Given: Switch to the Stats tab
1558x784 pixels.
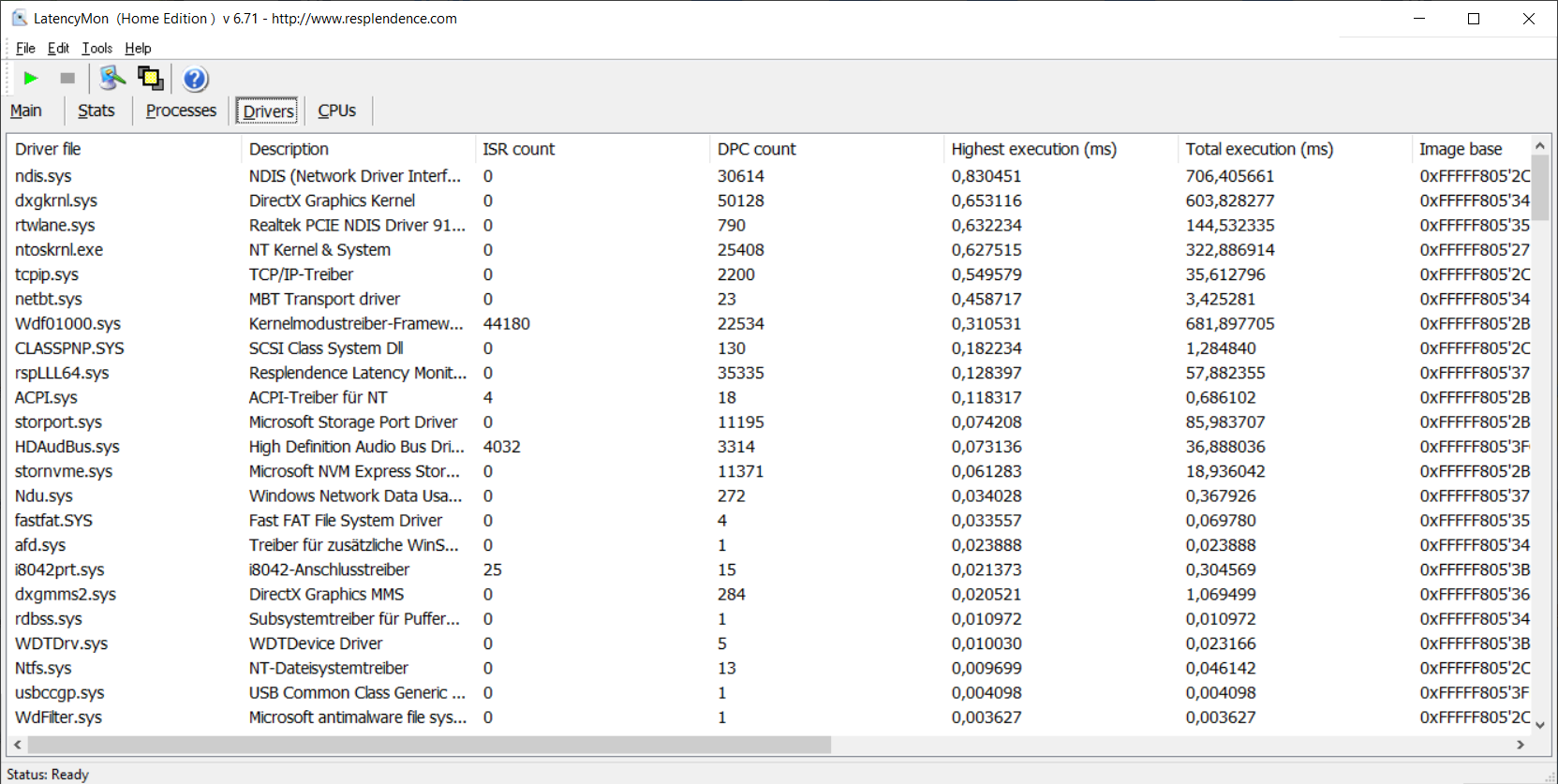Looking at the screenshot, I should (96, 111).
